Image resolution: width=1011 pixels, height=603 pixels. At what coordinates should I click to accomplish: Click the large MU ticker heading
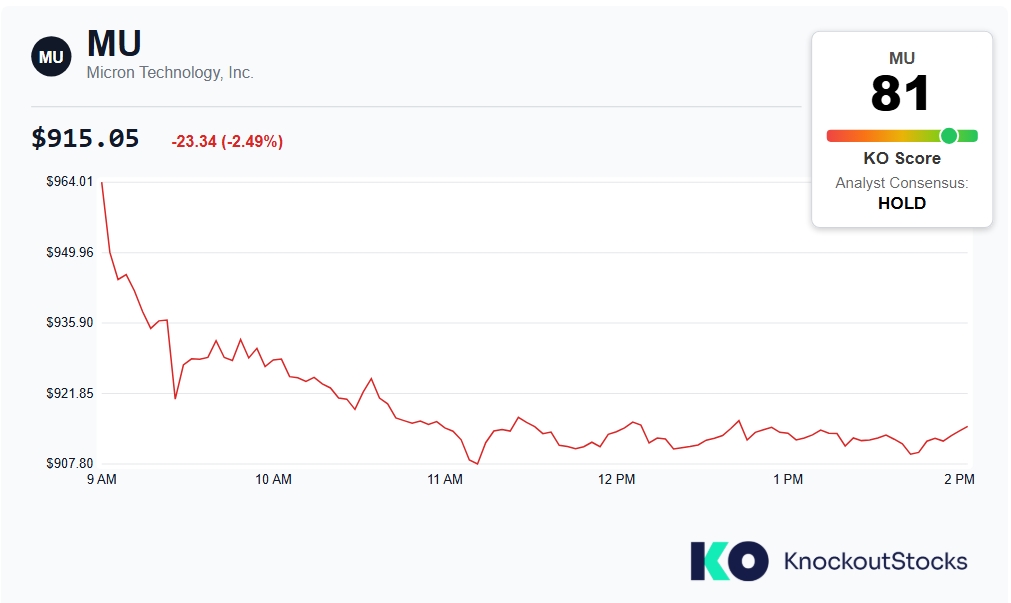[x=114, y=43]
